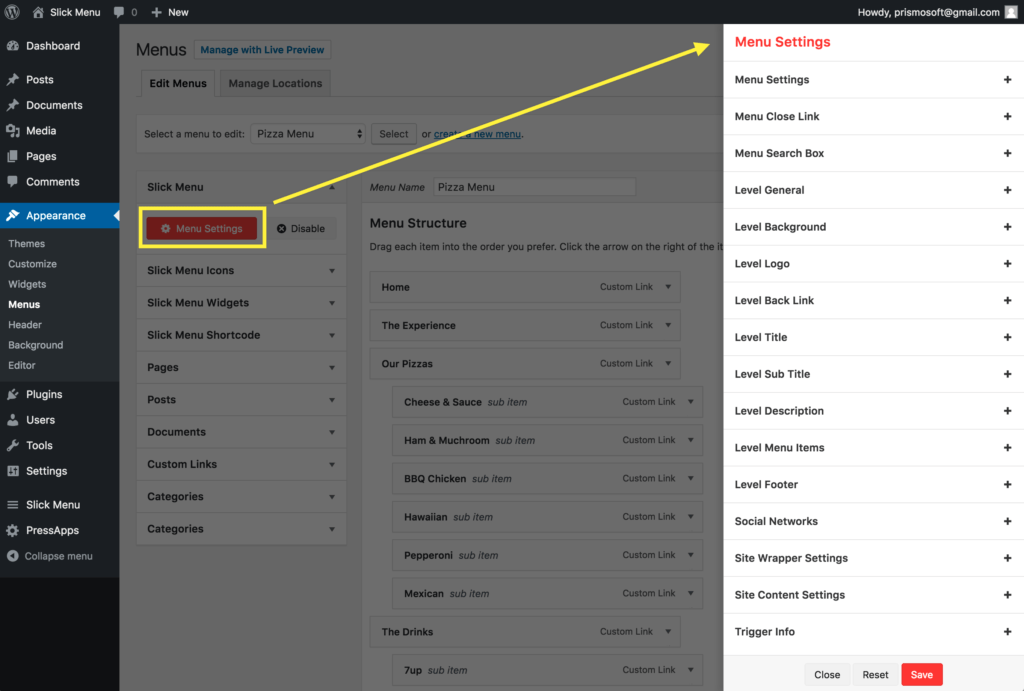Click the gear icon on Menu Settings button
1024x691 pixels.
pos(167,228)
